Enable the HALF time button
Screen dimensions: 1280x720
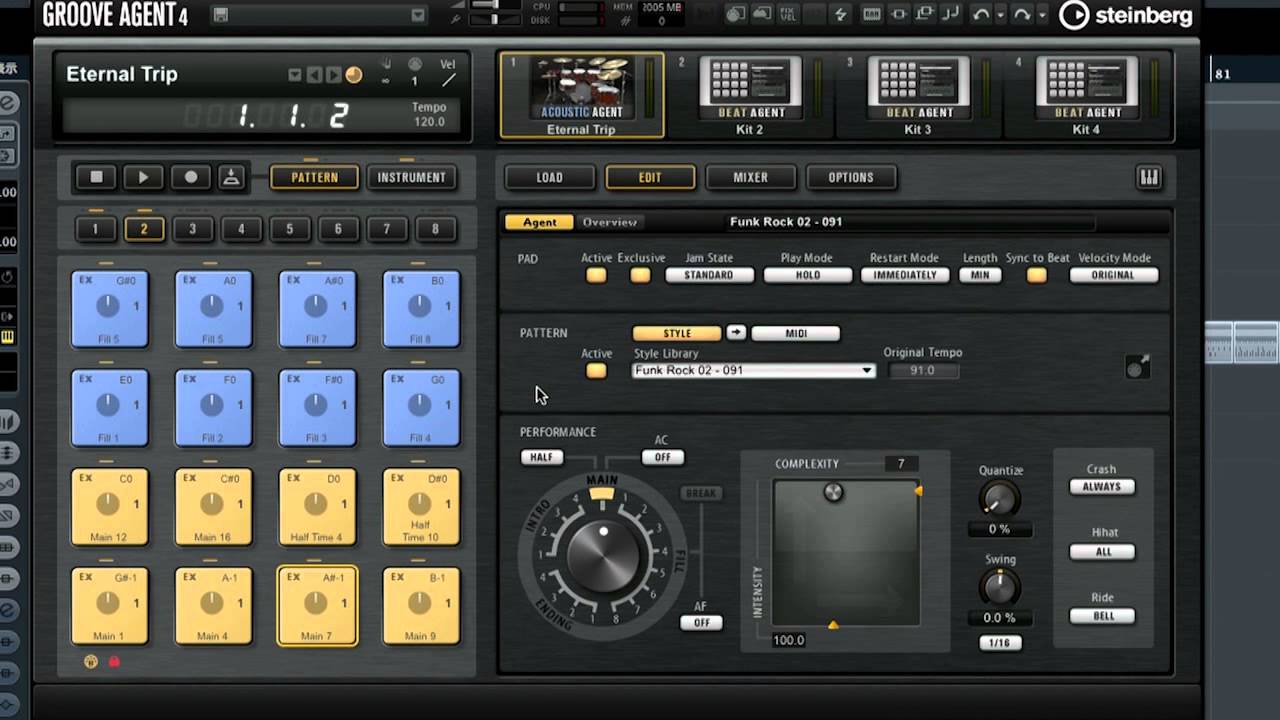541,457
